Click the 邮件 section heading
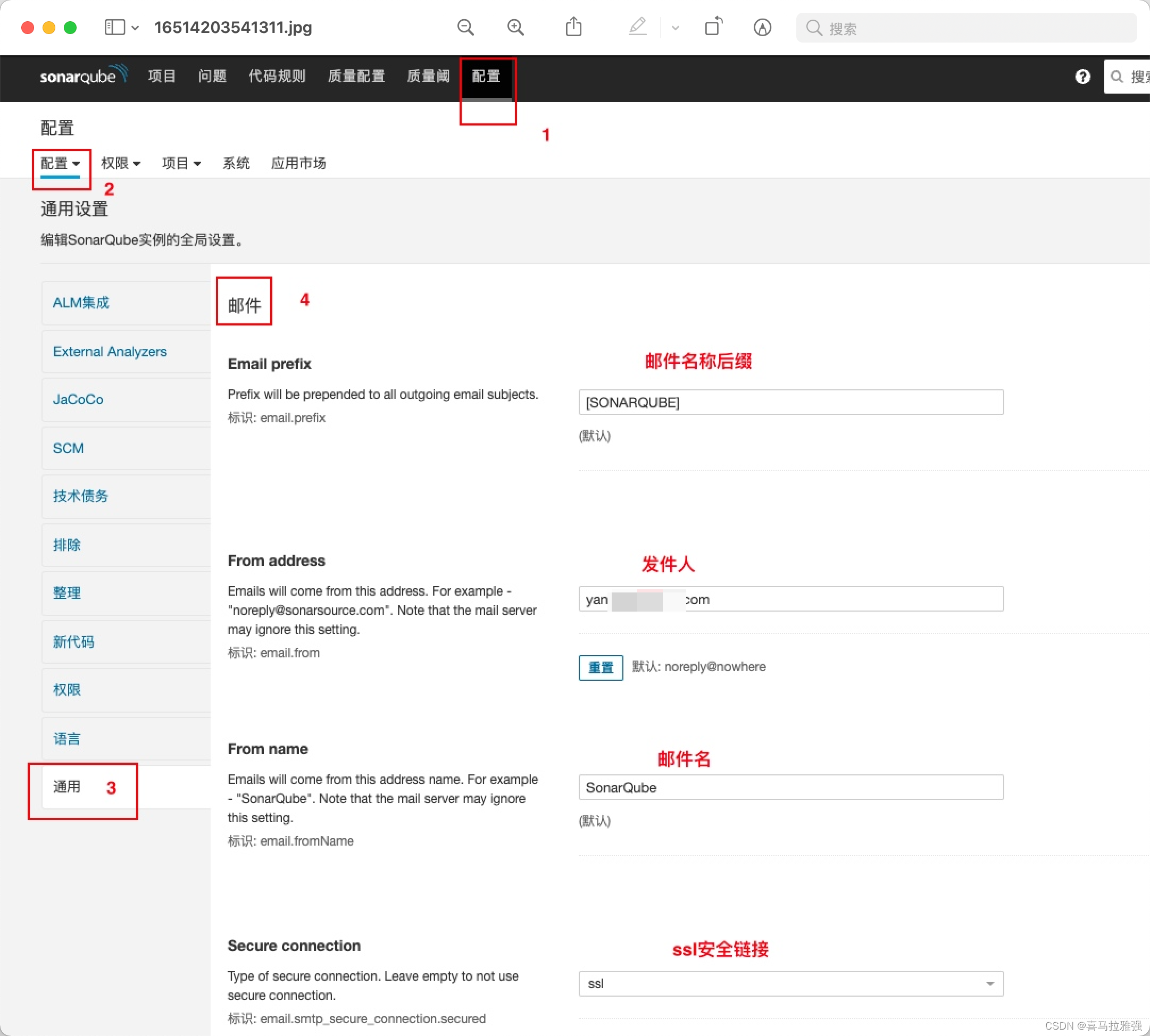The height and width of the screenshot is (1036, 1150). pyautogui.click(x=244, y=305)
